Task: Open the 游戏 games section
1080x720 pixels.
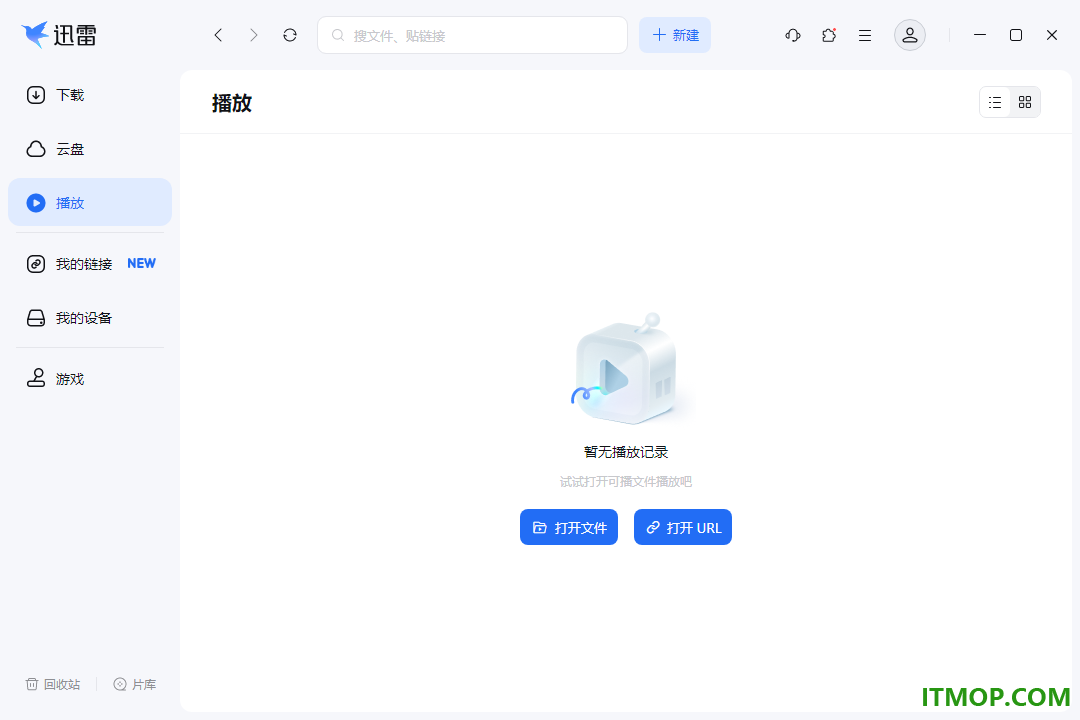Action: [90, 379]
